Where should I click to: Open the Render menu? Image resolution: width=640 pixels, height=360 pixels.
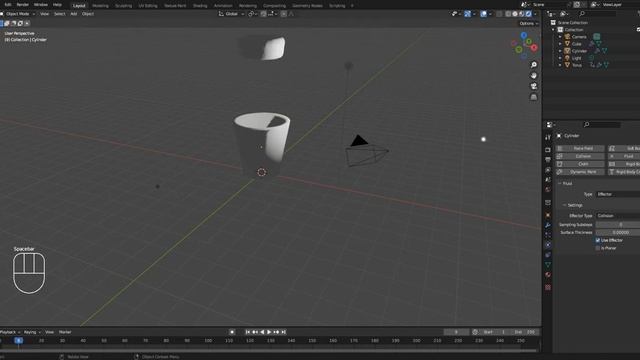point(22,5)
